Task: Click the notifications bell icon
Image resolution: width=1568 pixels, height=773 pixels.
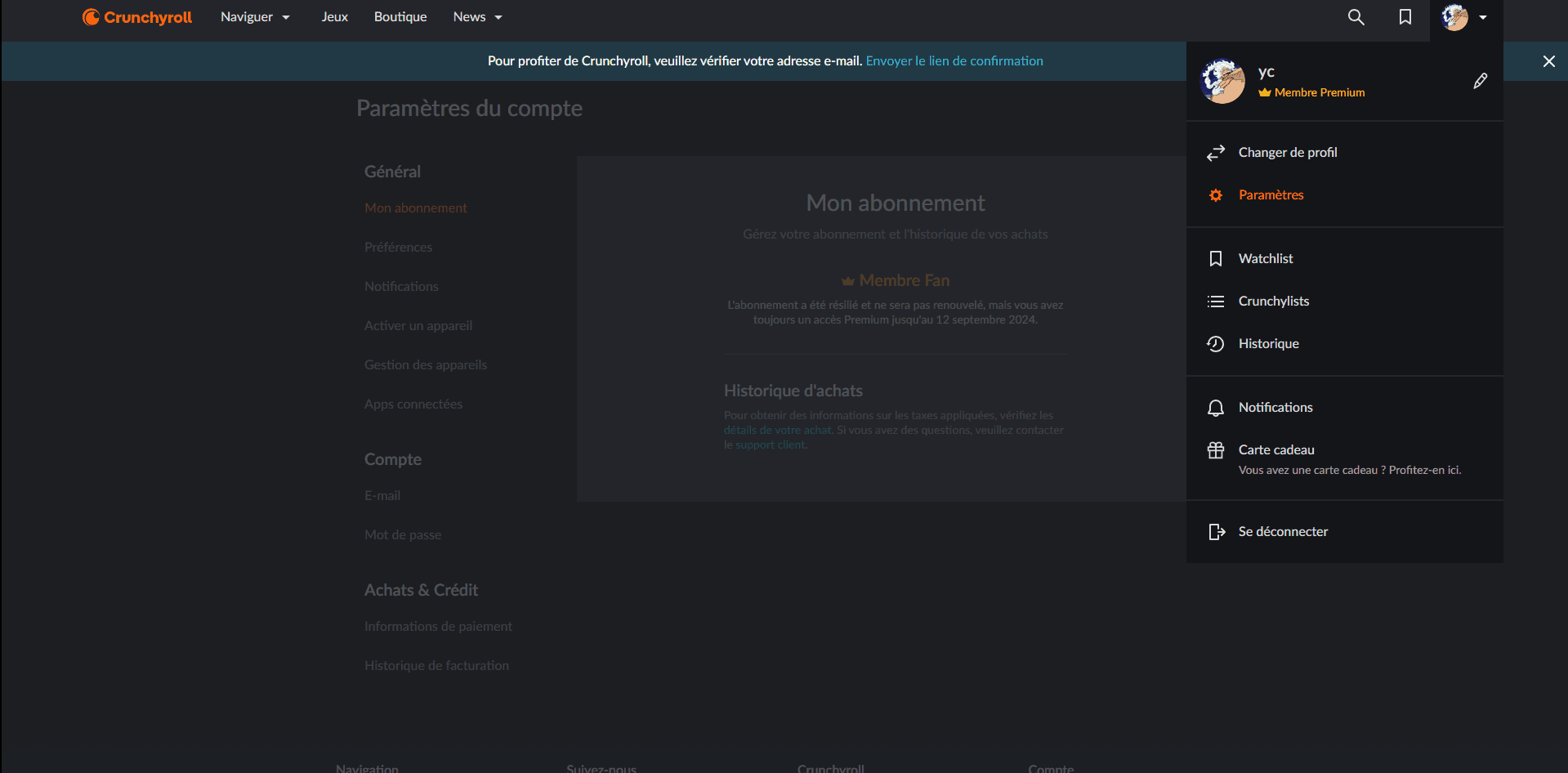Action: 1216,408
